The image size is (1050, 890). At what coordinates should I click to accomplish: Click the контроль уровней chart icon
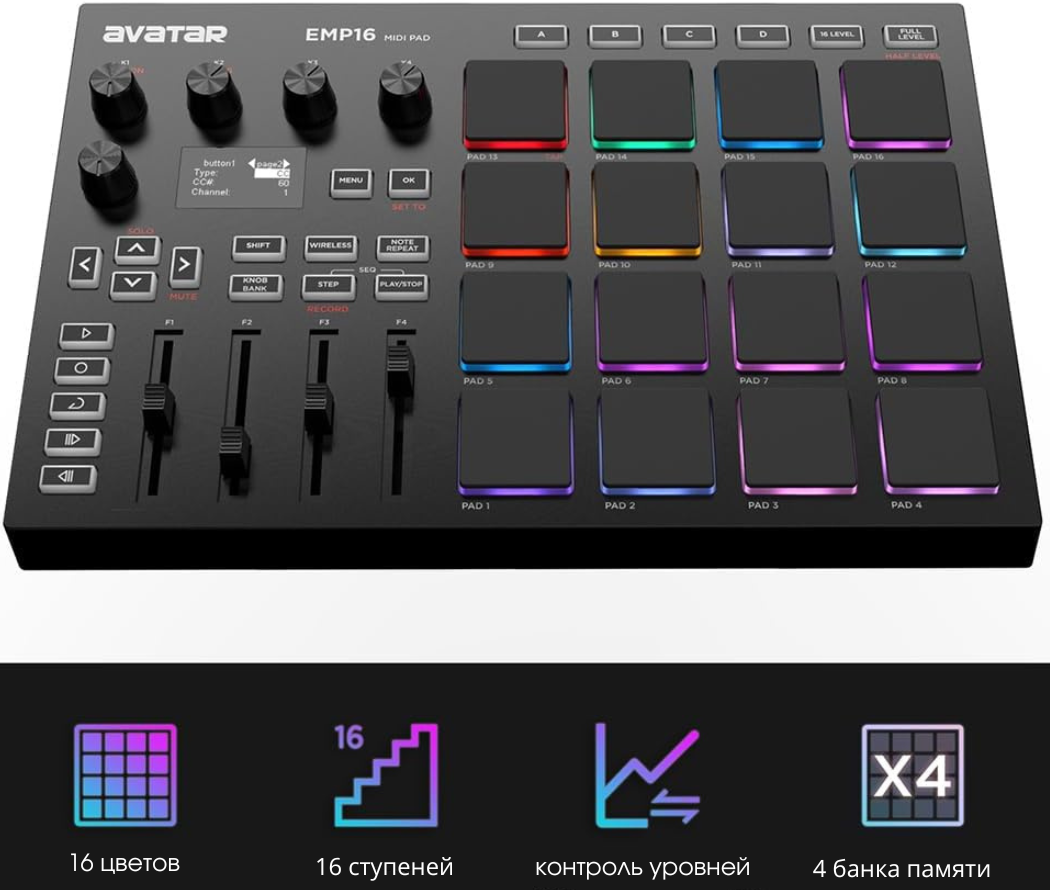tap(647, 775)
